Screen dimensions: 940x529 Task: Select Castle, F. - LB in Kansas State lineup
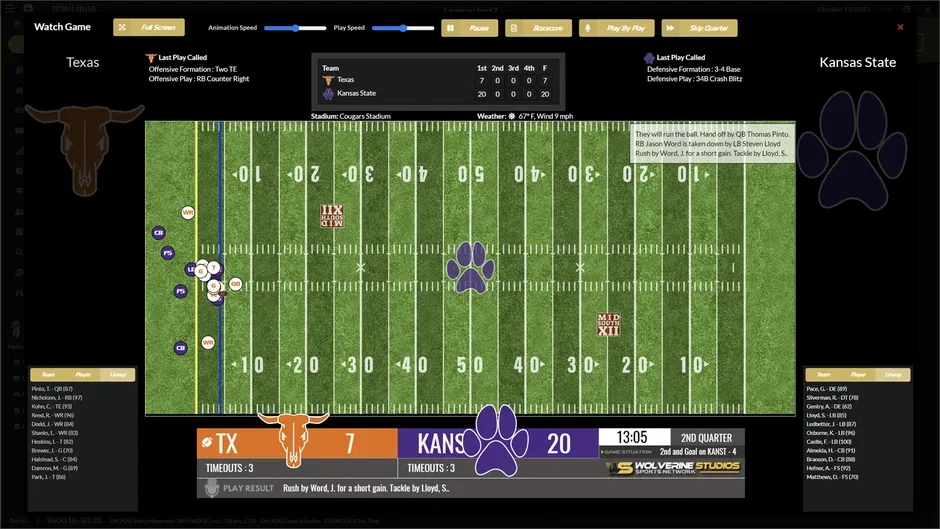[x=830, y=441]
